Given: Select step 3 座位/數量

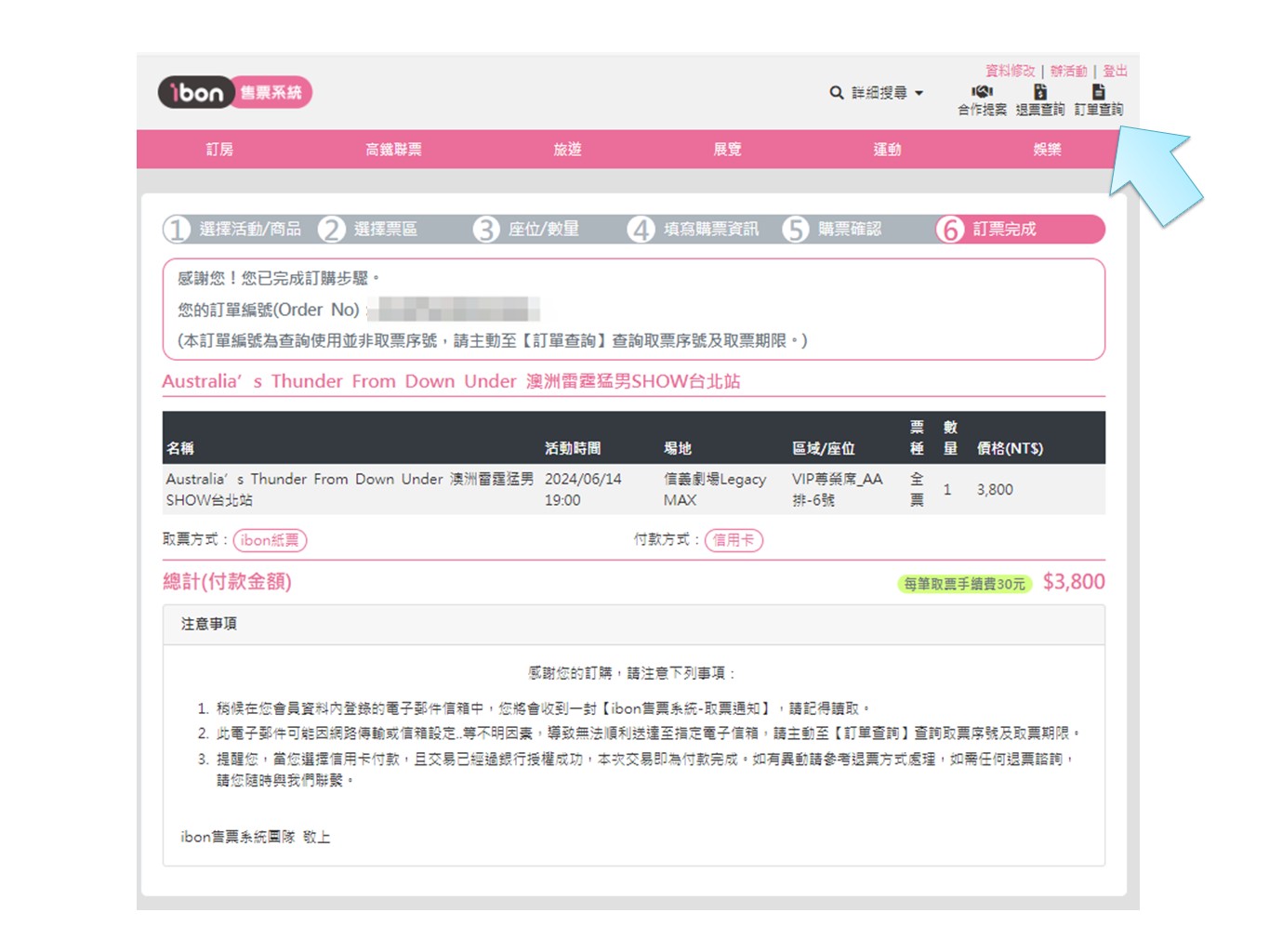Looking at the screenshot, I should click(x=526, y=229).
